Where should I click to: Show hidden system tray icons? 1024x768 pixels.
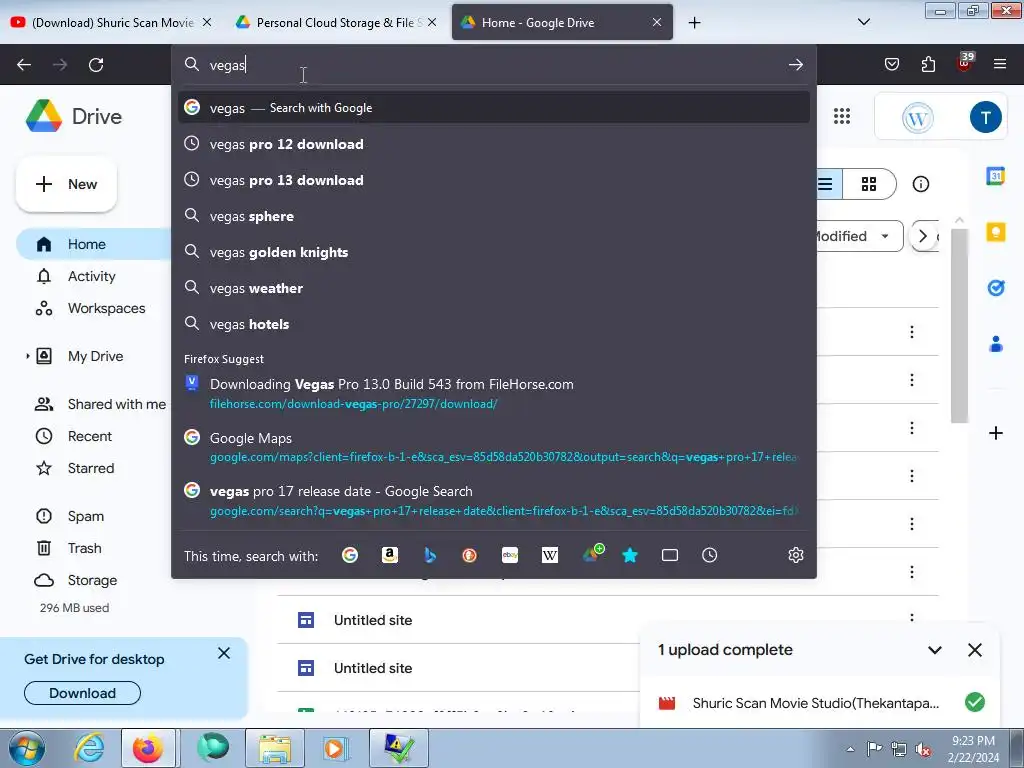tap(850, 749)
